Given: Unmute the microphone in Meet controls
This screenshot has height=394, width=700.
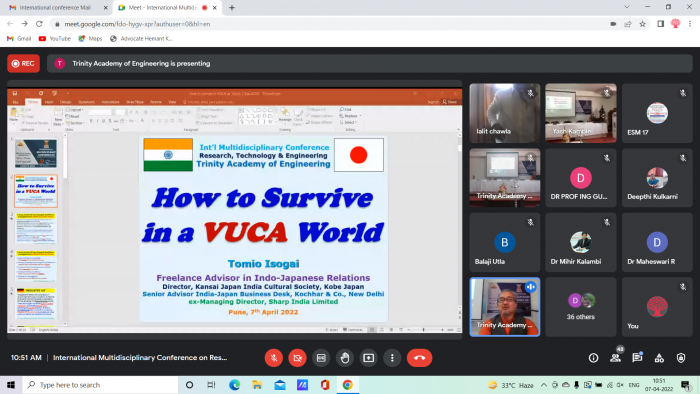Looking at the screenshot, I should click(274, 358).
